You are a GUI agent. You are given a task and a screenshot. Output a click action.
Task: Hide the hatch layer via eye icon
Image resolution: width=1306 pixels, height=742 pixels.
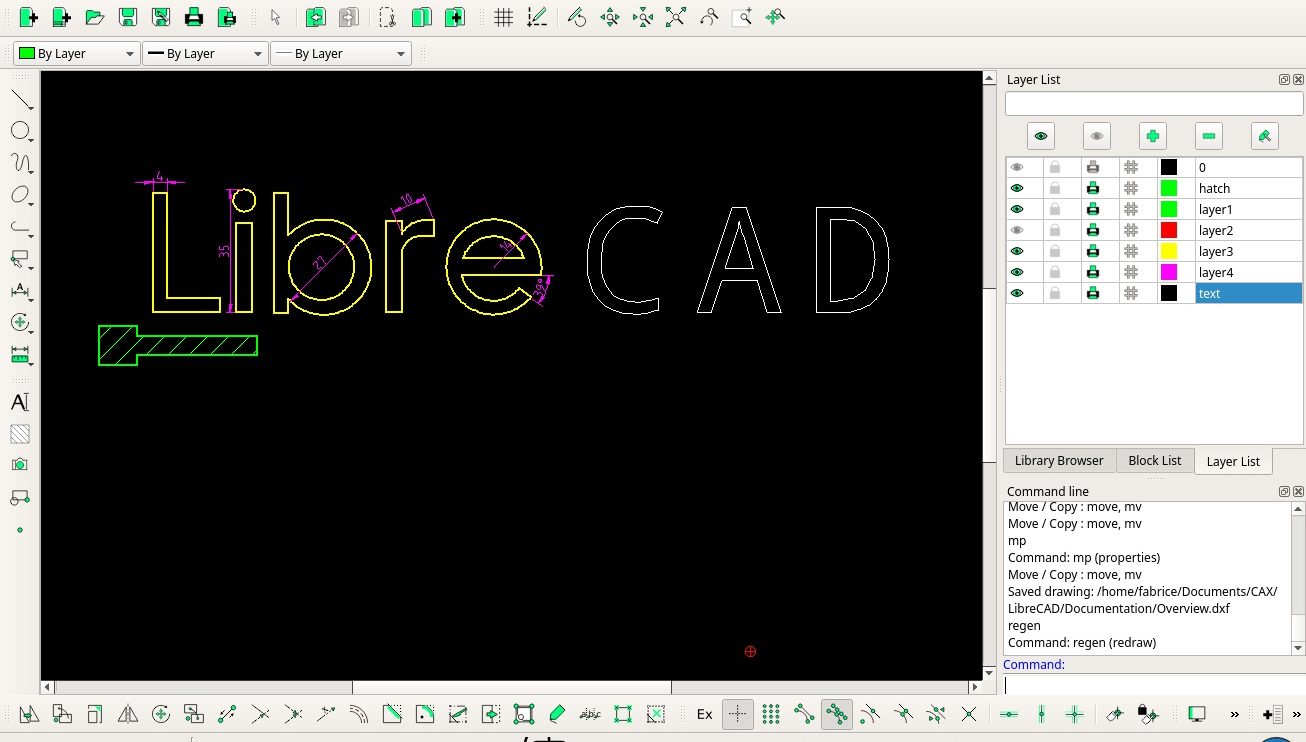pyautogui.click(x=1017, y=188)
